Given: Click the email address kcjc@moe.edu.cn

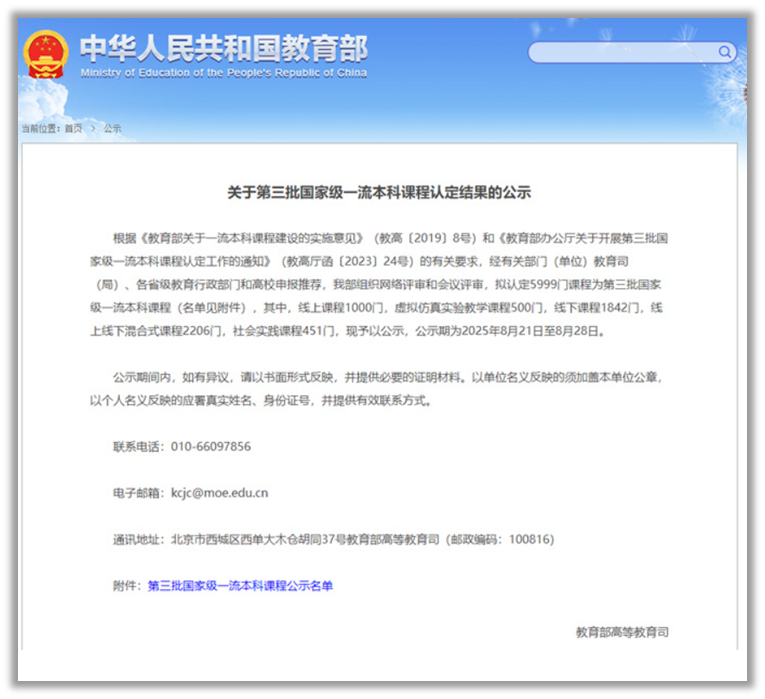Looking at the screenshot, I should (x=219, y=493).
